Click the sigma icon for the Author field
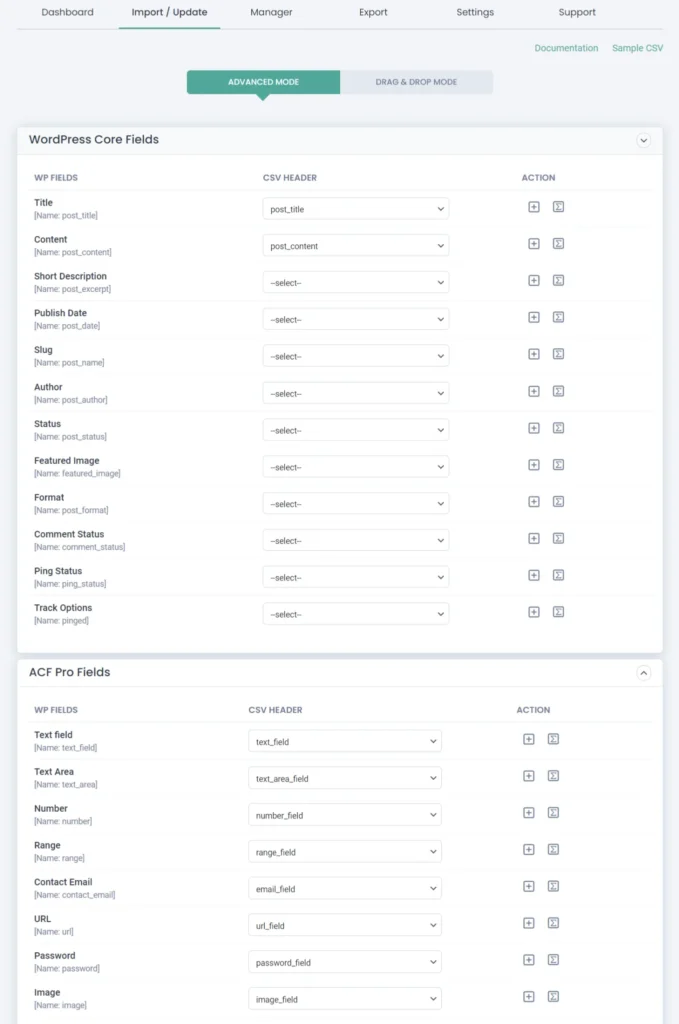 click(558, 392)
